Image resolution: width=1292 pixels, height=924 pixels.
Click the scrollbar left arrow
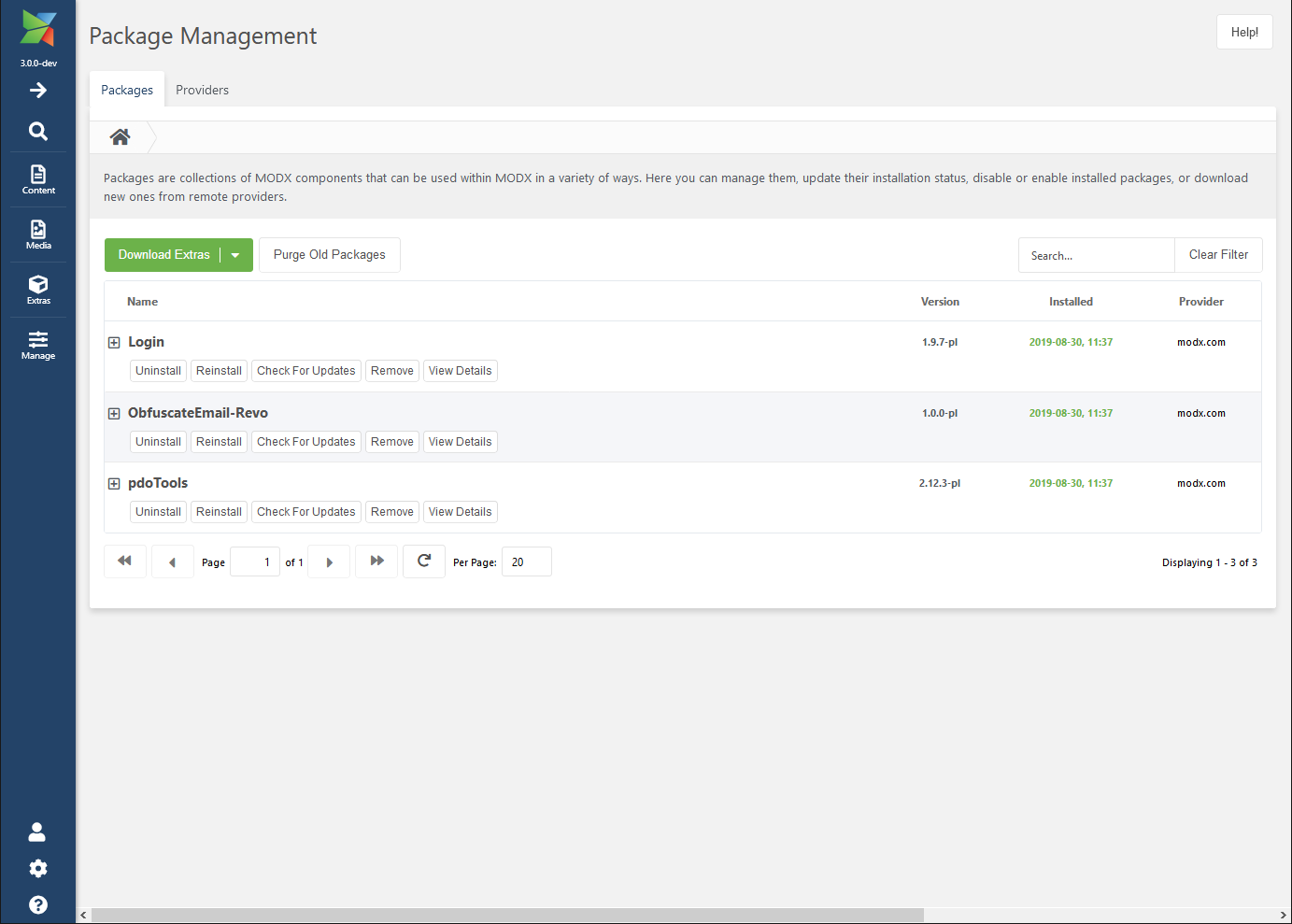(x=83, y=916)
